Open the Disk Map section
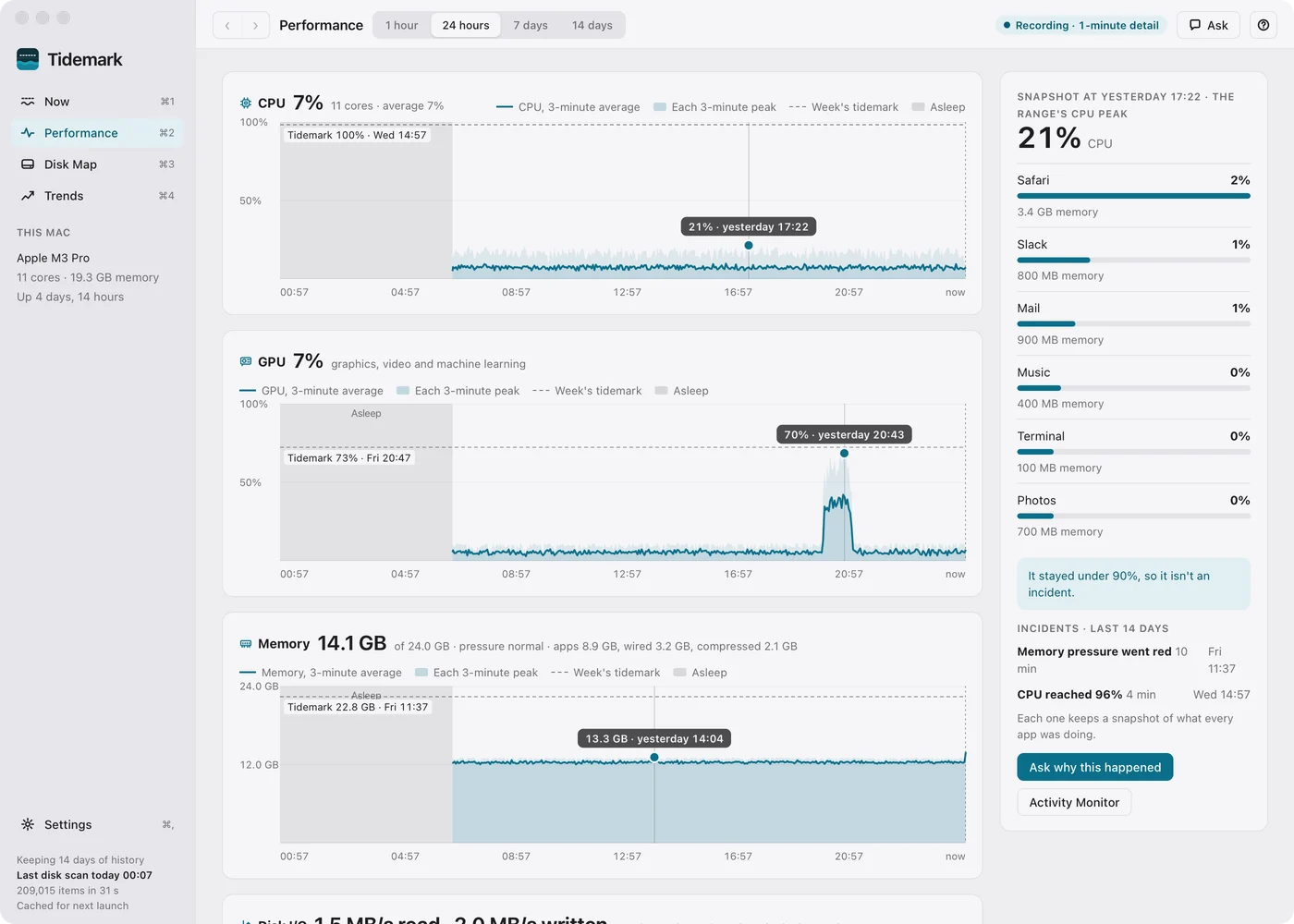The height and width of the screenshot is (924, 1294). click(97, 164)
